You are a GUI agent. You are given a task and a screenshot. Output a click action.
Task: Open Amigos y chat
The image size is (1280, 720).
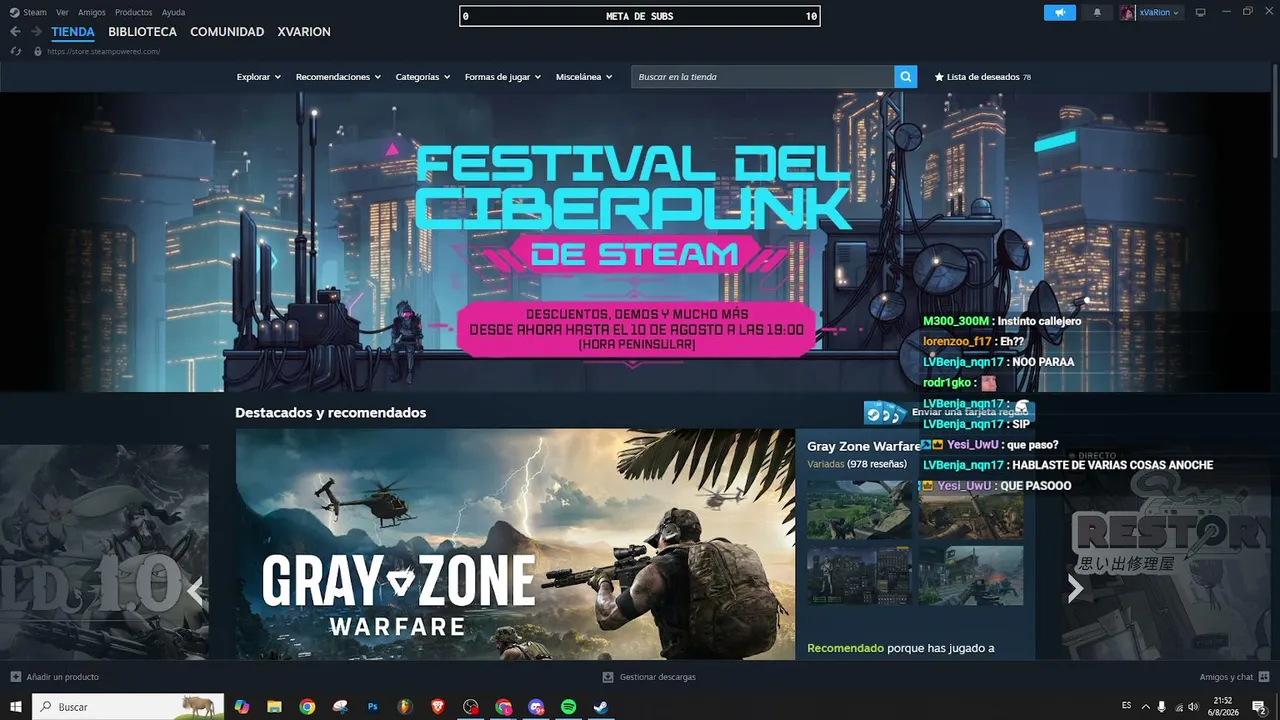[1227, 677]
